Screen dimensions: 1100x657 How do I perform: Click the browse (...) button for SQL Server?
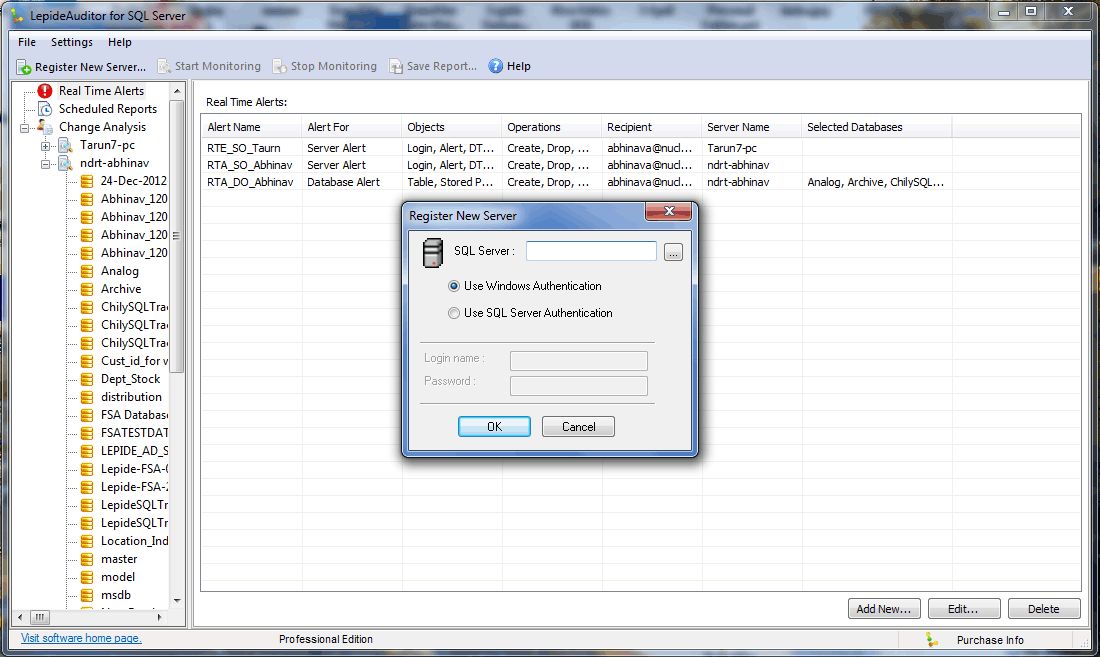click(673, 252)
